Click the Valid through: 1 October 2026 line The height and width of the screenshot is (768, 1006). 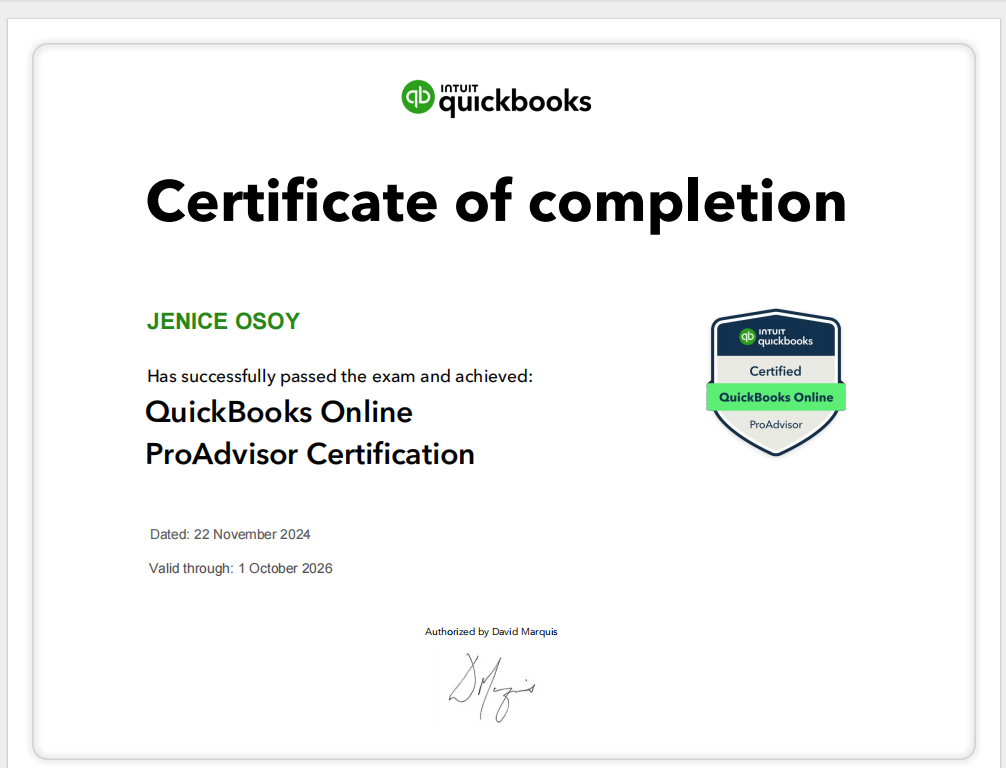tap(240, 568)
